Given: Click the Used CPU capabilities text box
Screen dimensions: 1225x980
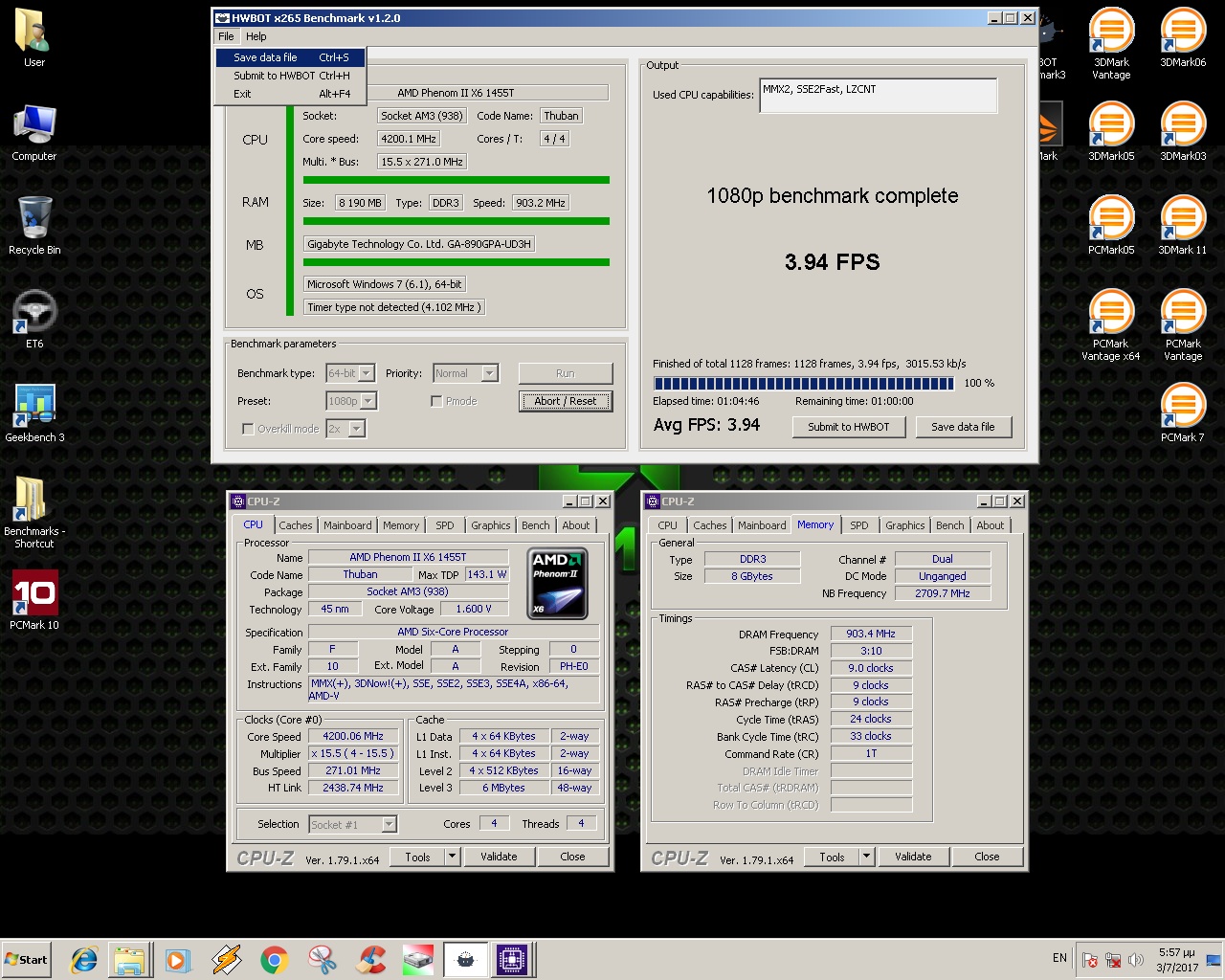Looking at the screenshot, I should 879,95.
